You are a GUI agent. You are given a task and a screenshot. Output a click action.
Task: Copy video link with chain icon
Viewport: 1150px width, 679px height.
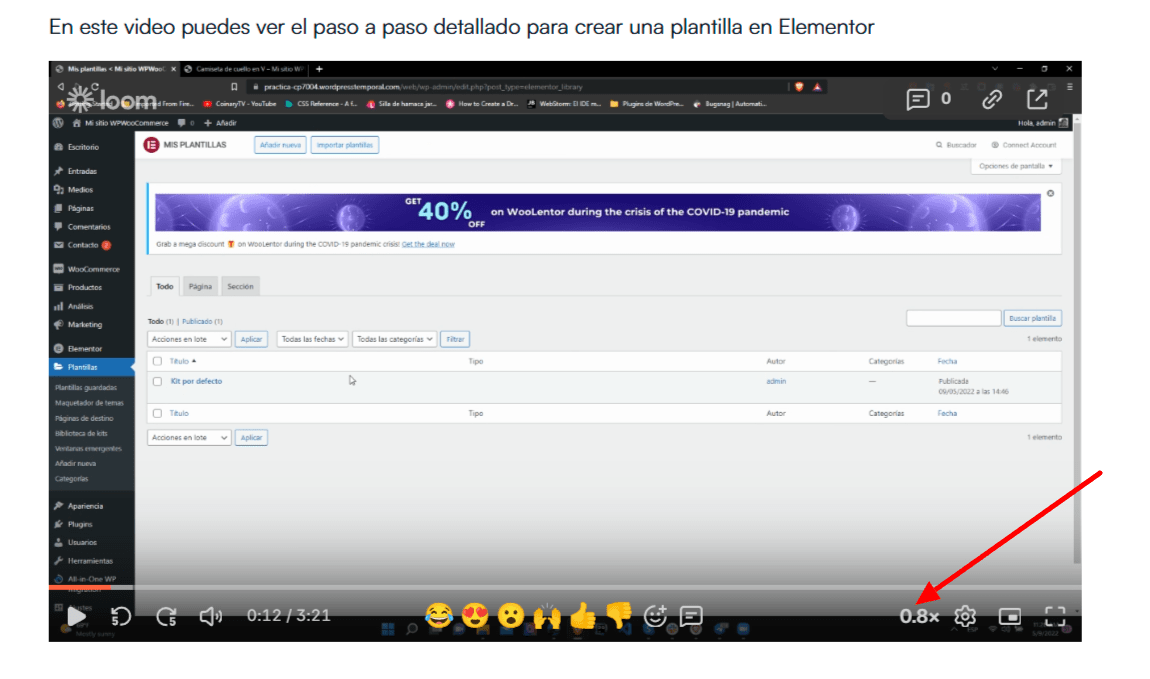pyautogui.click(x=992, y=99)
